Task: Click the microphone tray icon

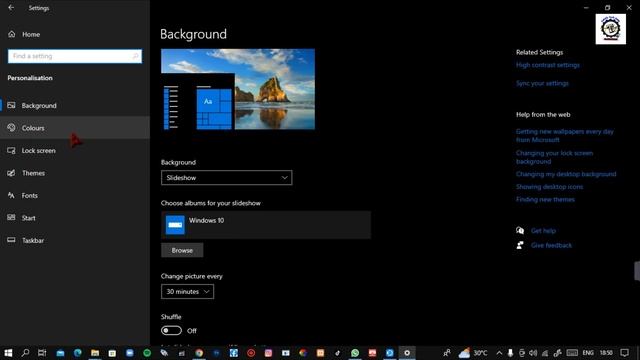Action: pyautogui.click(x=510, y=353)
